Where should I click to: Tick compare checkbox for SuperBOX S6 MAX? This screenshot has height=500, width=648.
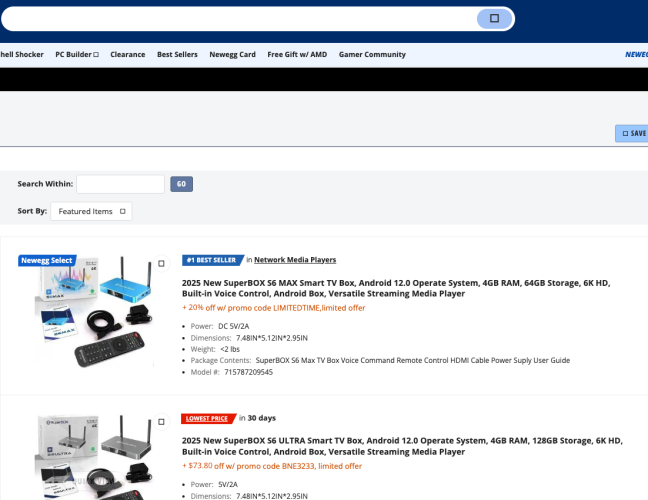(161, 264)
